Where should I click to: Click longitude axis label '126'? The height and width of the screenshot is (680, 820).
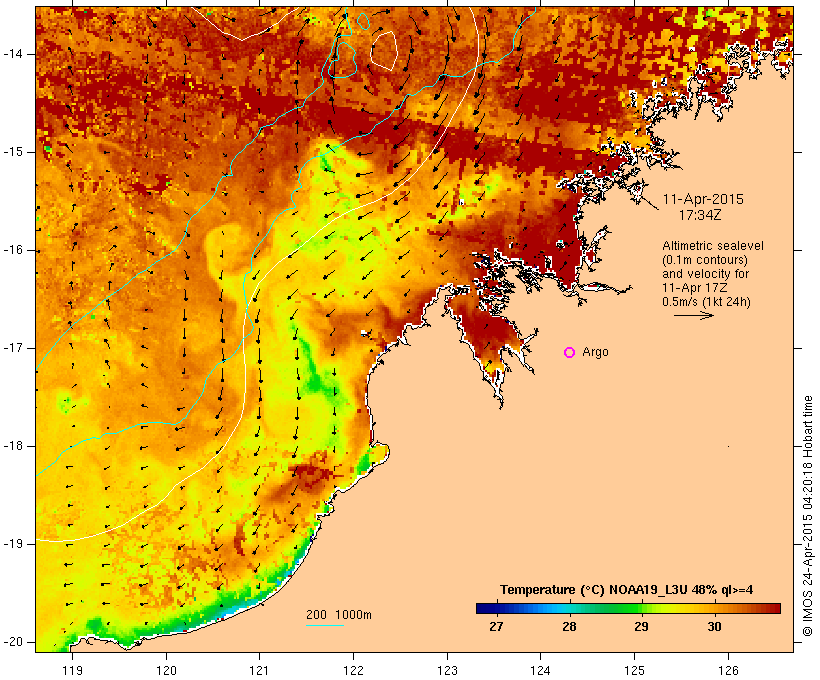point(728,670)
